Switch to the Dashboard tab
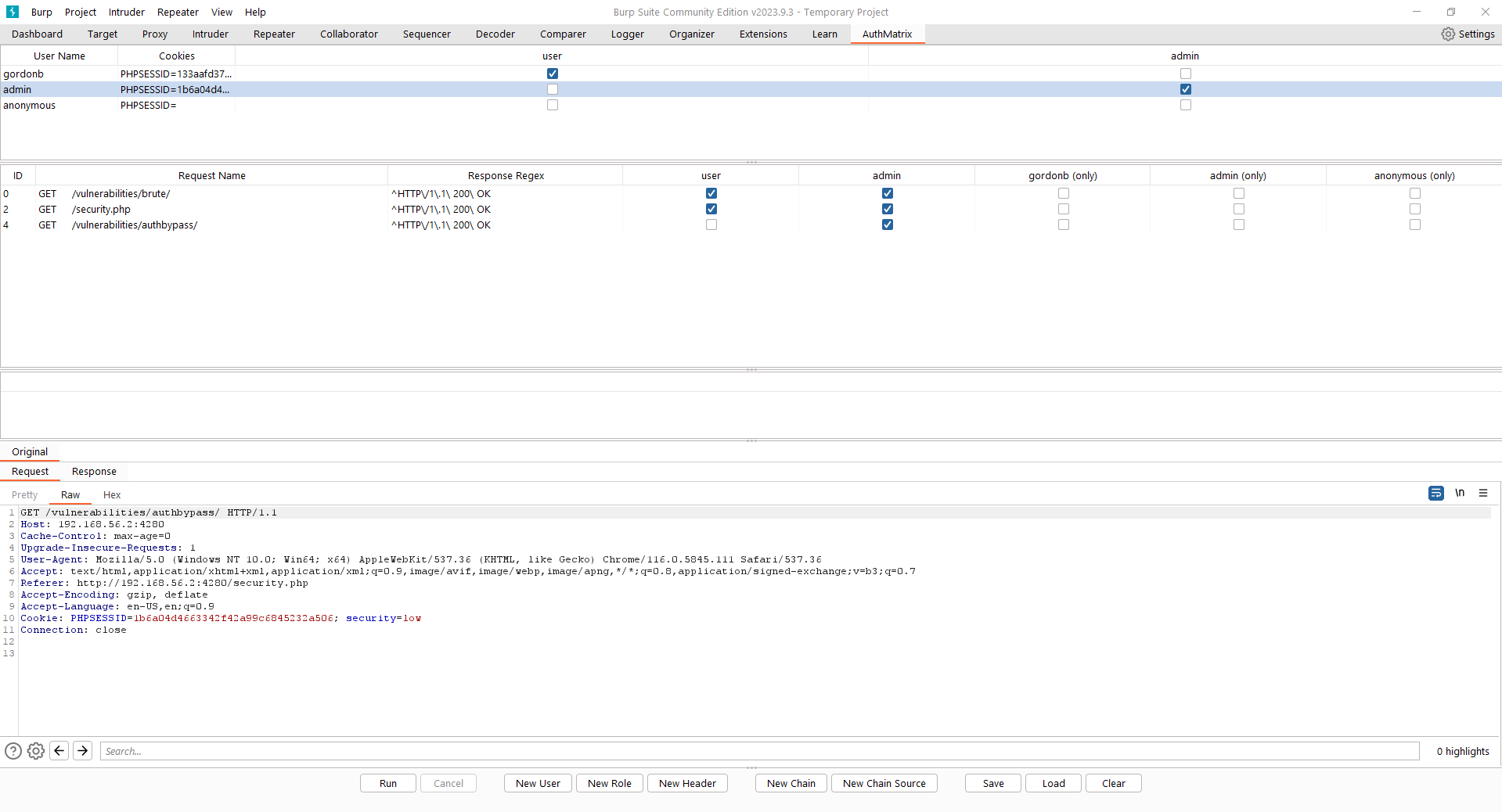 pos(37,34)
